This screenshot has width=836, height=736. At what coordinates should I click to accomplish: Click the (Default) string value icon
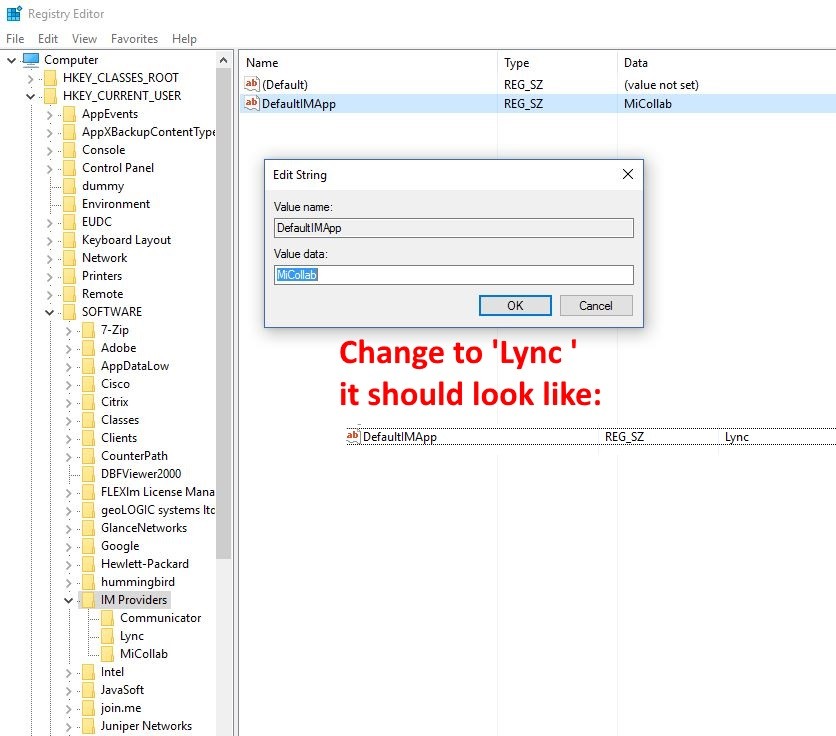click(252, 85)
